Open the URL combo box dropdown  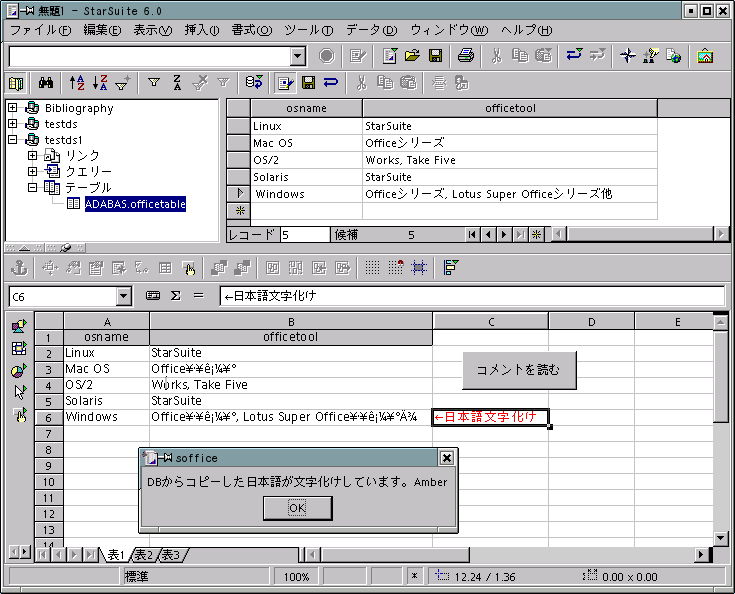[298, 56]
